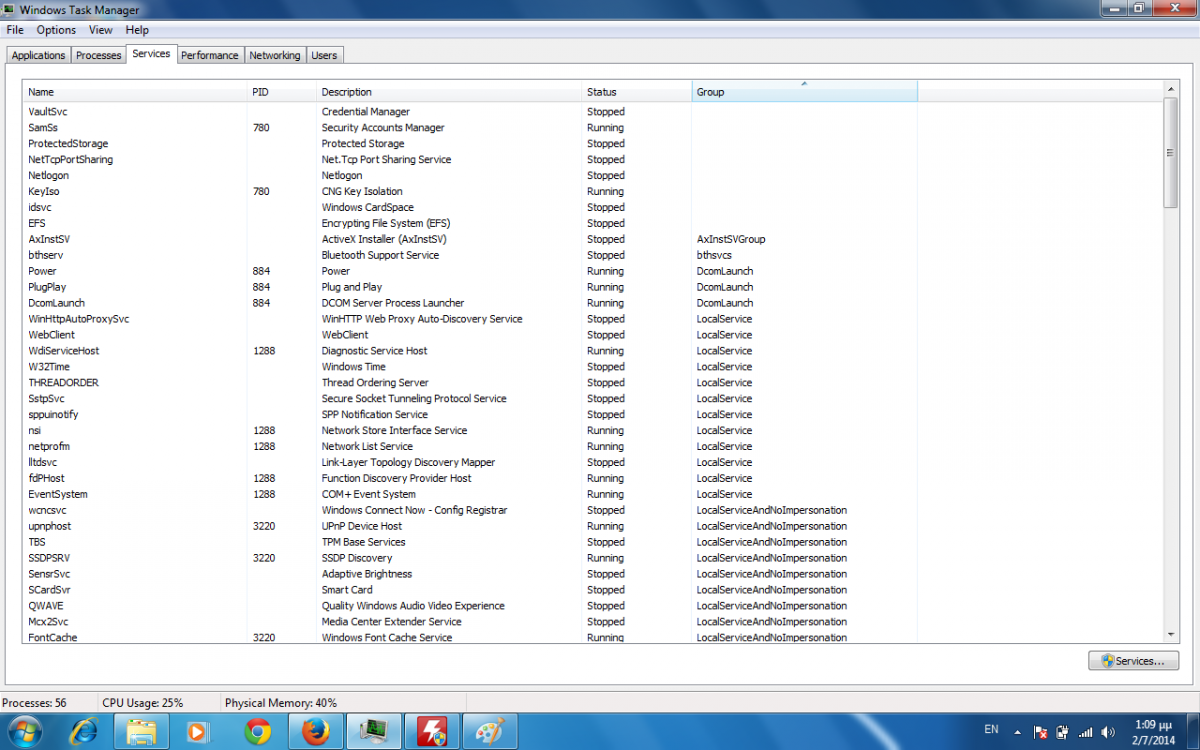Open the Windows Start menu
This screenshot has height=750, width=1200.
point(24,731)
